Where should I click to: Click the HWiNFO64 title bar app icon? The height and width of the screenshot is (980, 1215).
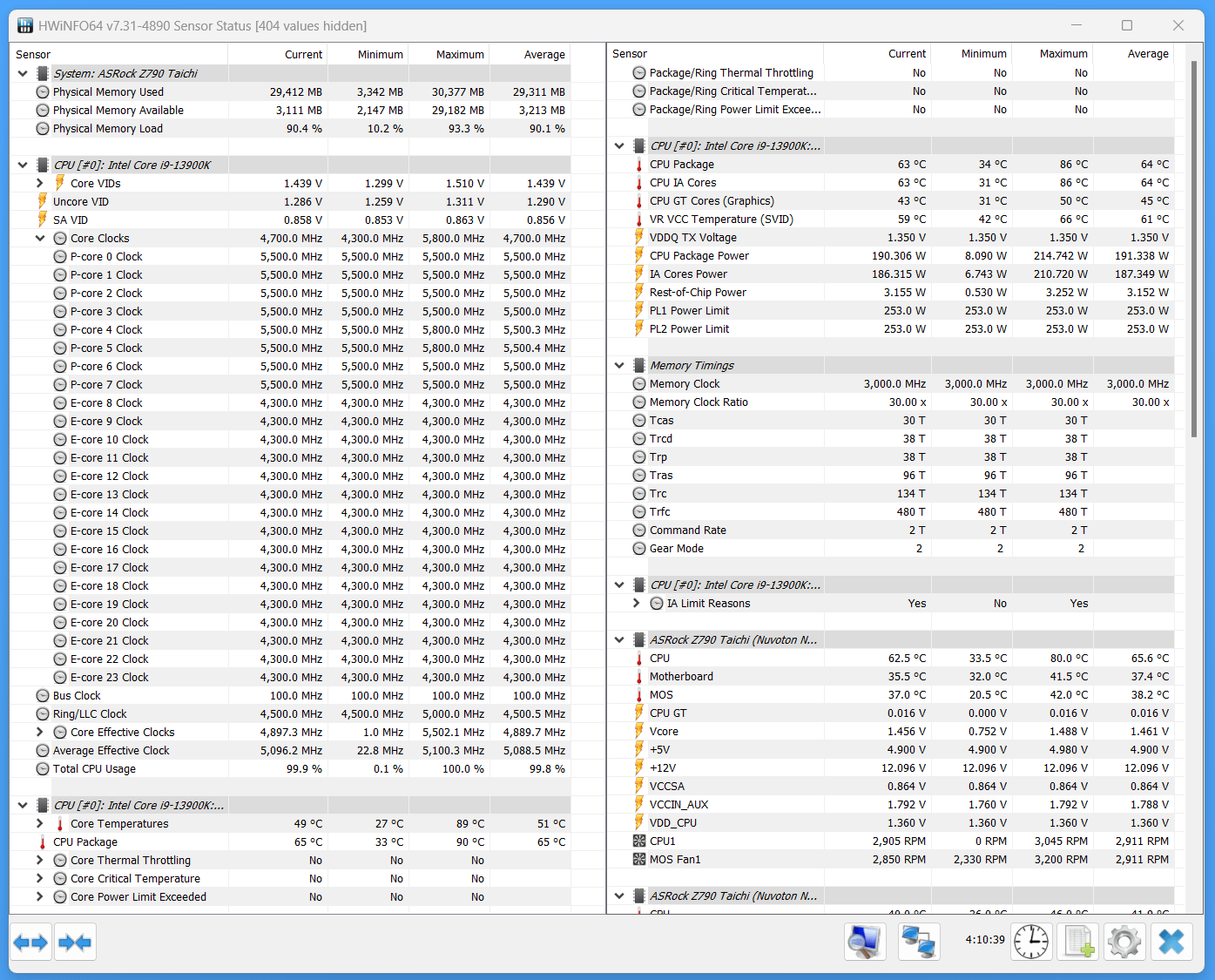(25, 26)
